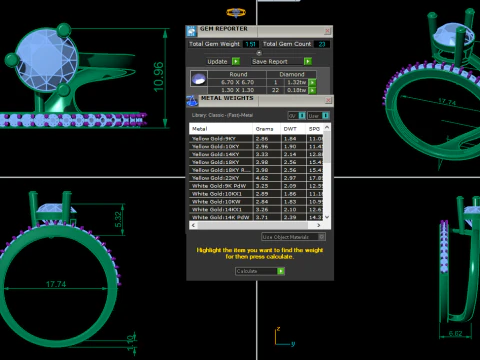
Task: Select the Yellow Gold:10KY row
Action: tap(256, 146)
